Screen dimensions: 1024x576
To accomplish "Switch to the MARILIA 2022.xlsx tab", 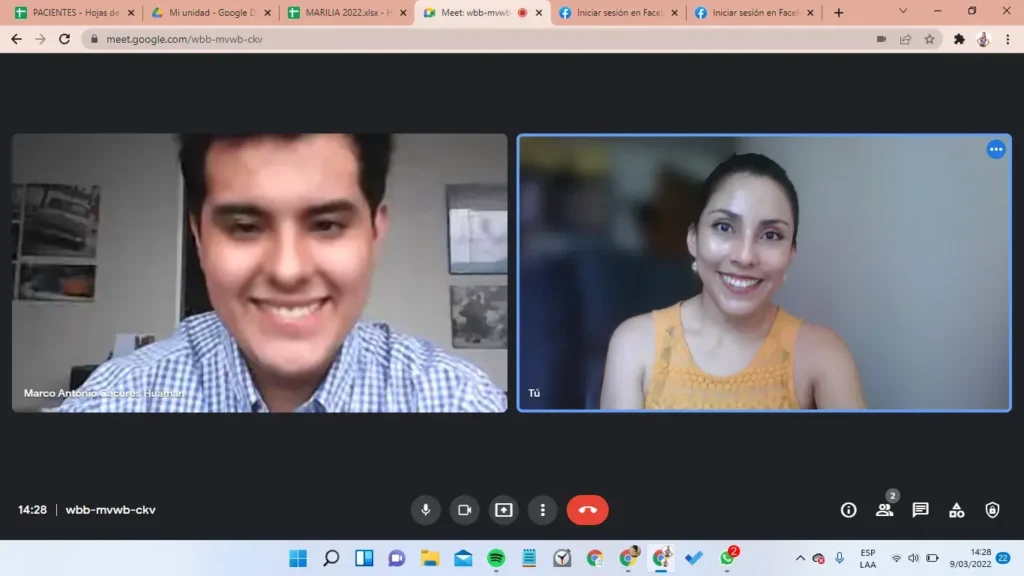I will pos(344,13).
